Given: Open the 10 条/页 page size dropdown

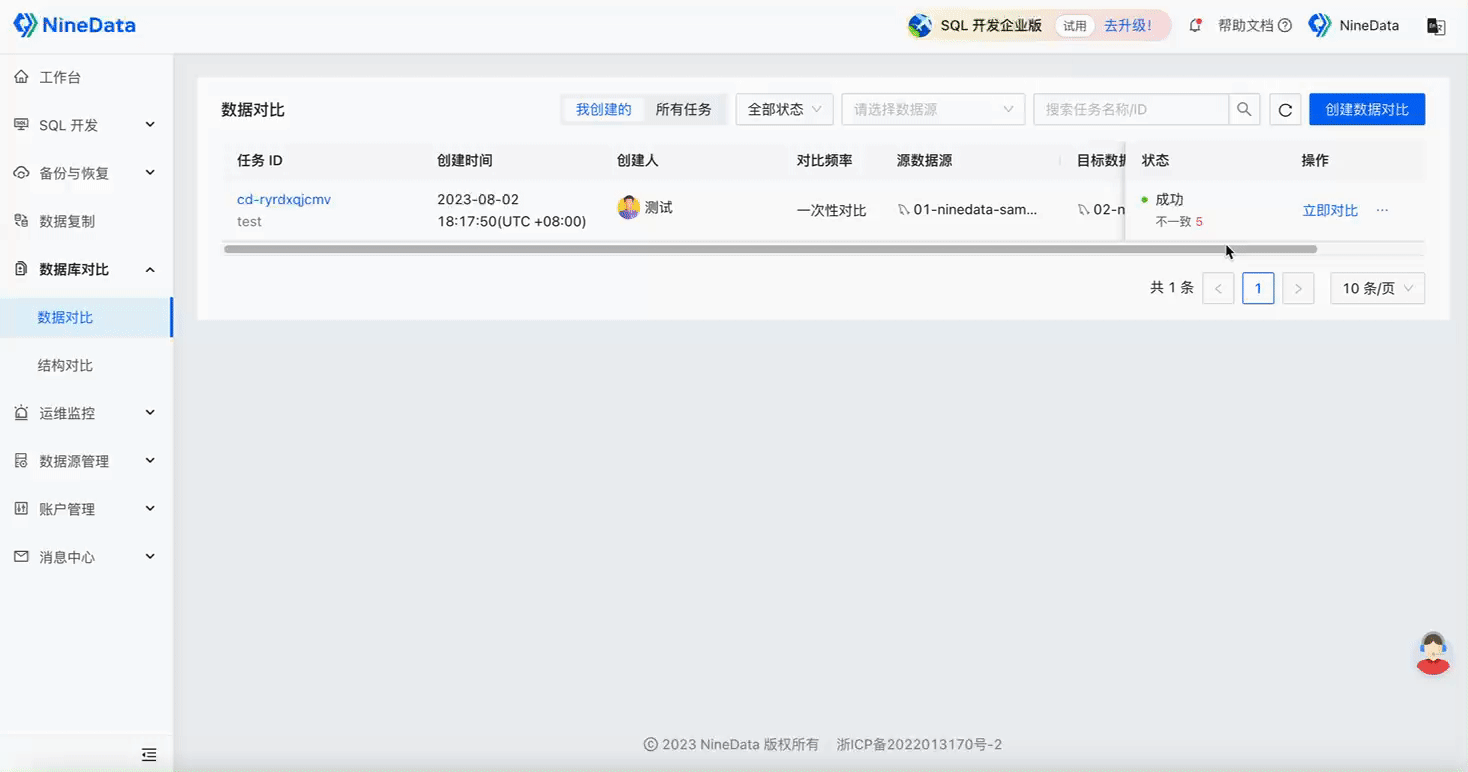Looking at the screenshot, I should tap(1378, 288).
